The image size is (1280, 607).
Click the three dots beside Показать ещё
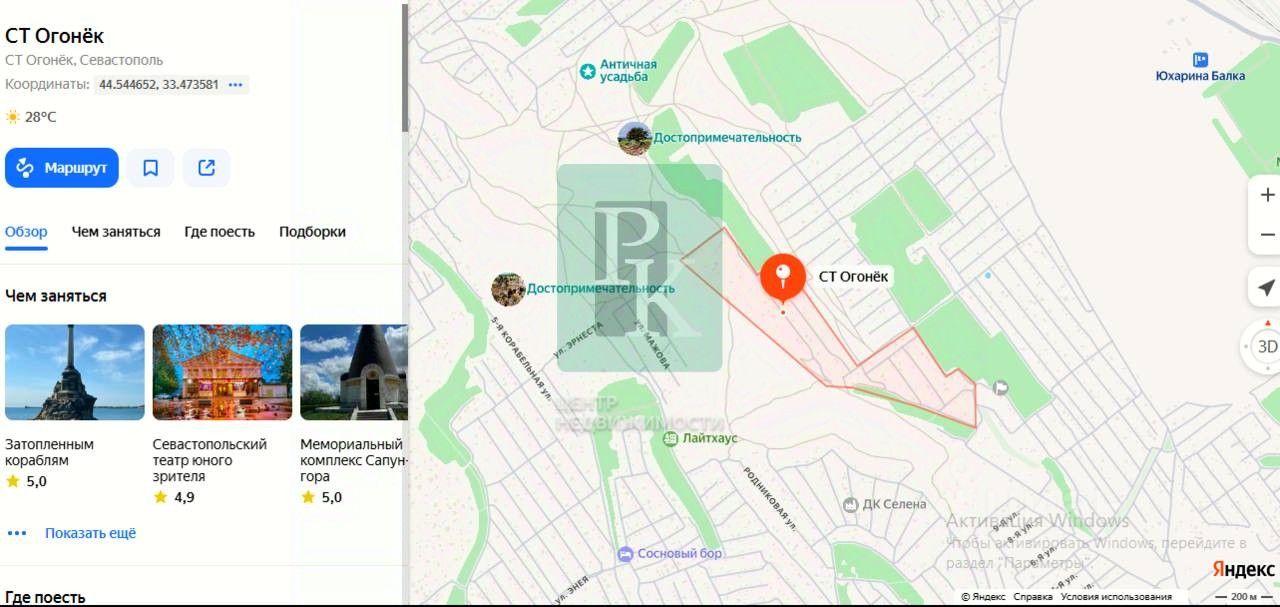coord(16,533)
